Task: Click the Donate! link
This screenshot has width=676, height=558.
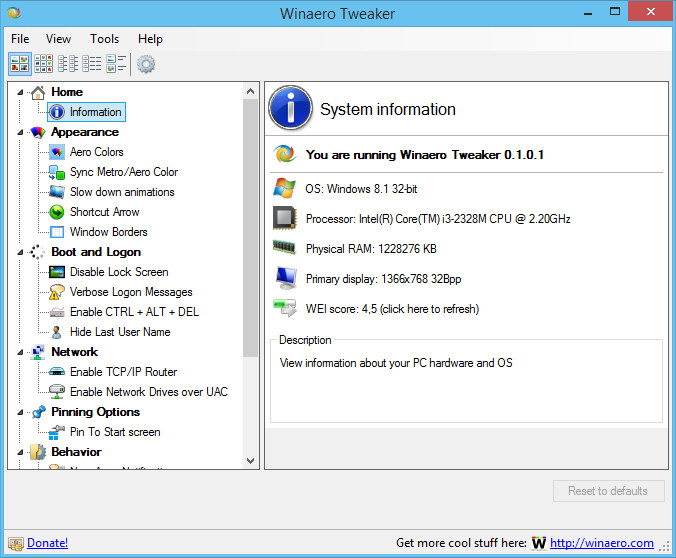Action: tap(47, 543)
